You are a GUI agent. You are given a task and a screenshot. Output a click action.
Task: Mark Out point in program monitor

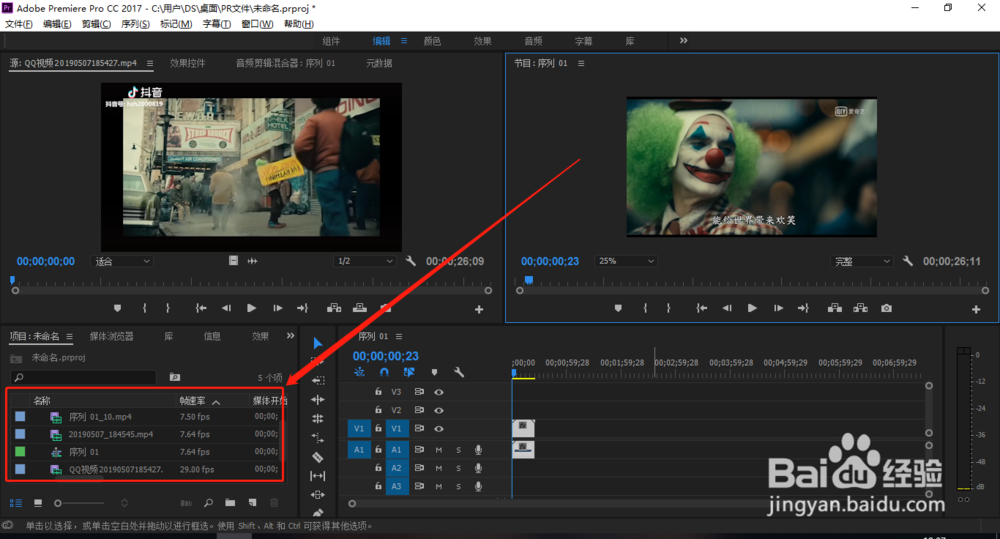(668, 308)
